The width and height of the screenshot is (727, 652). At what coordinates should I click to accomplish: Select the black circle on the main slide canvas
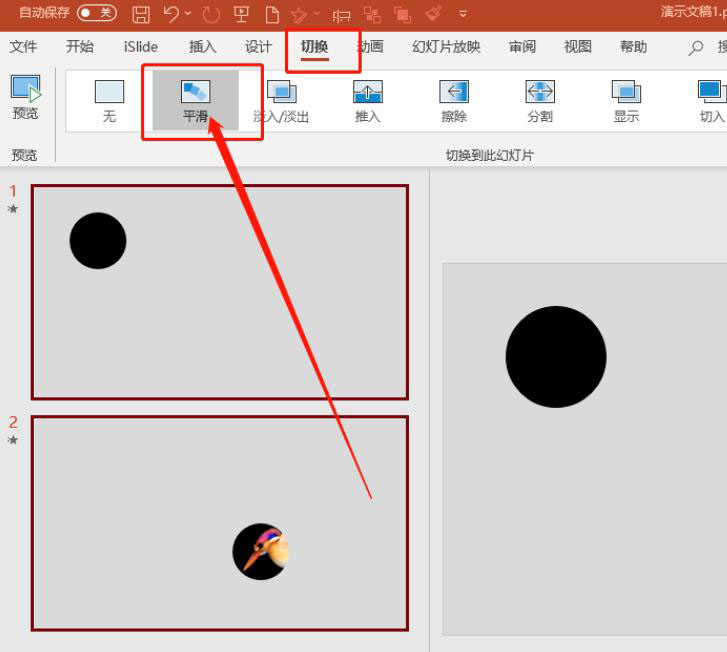[x=556, y=357]
